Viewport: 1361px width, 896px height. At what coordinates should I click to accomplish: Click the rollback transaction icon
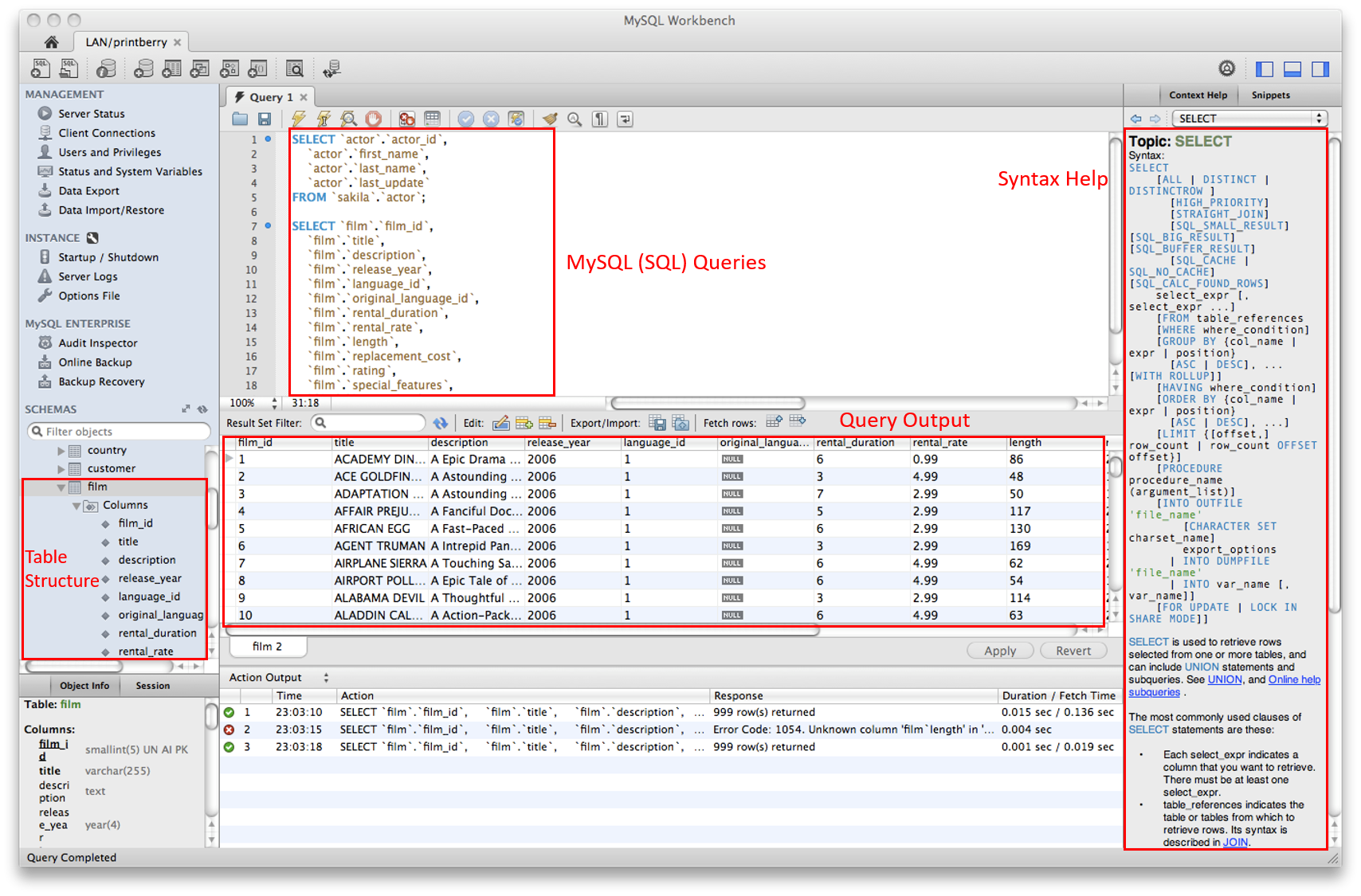point(492,119)
